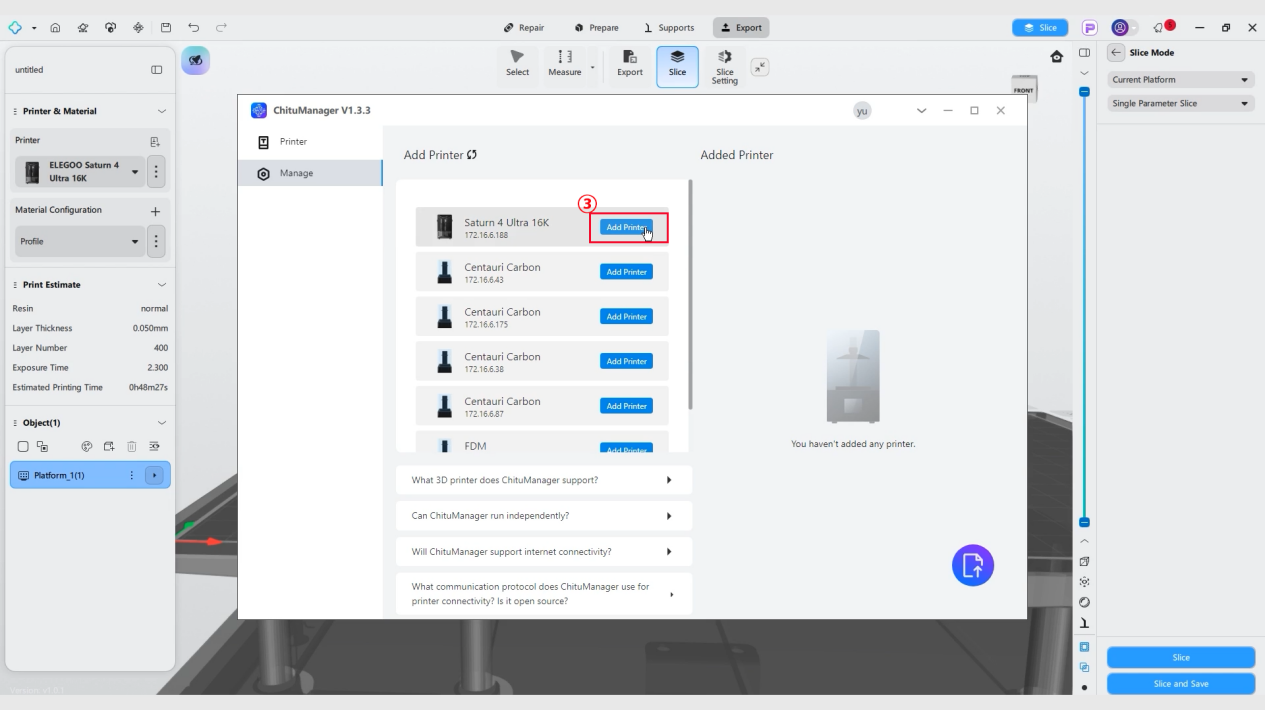Open the printer list icon beside the Printer label

pyautogui.click(x=156, y=141)
